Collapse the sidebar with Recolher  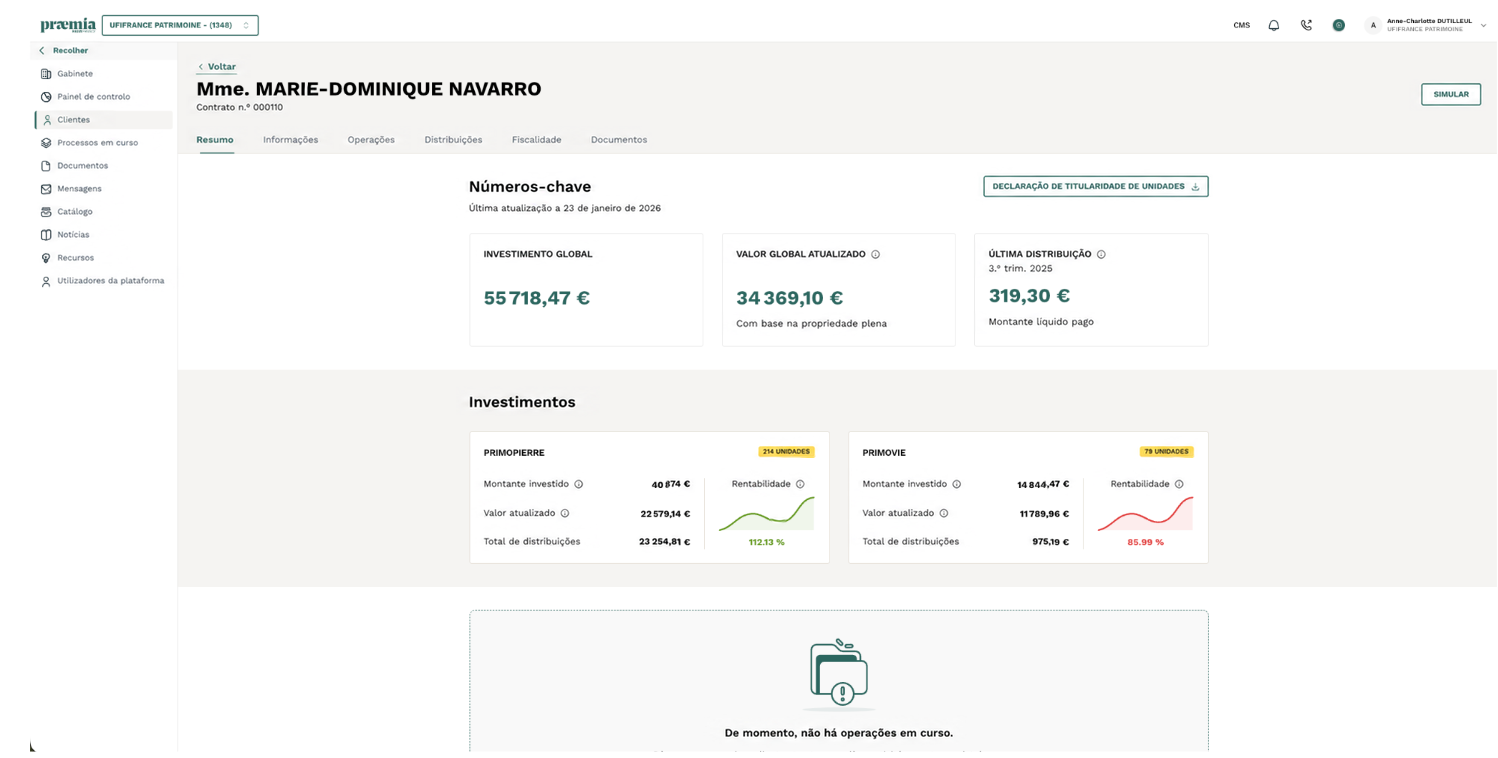click(64, 51)
